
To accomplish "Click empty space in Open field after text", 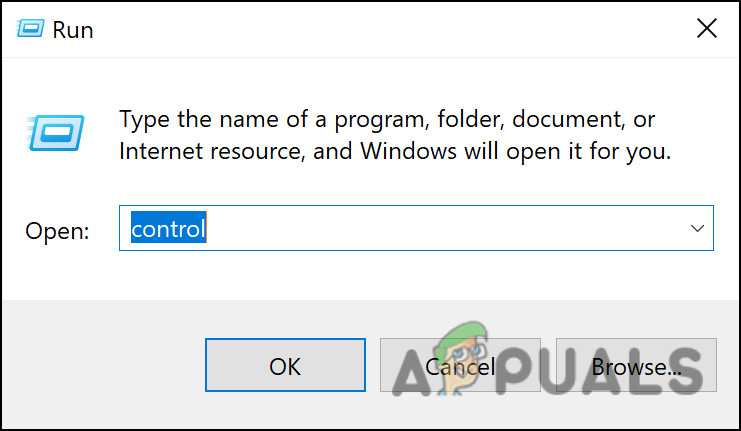I will coord(450,229).
